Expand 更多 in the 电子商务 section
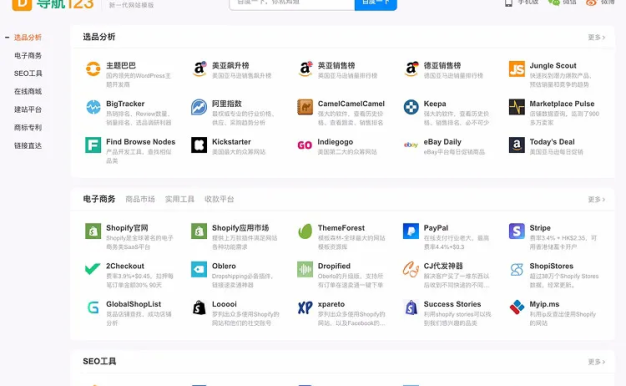 tap(596, 199)
